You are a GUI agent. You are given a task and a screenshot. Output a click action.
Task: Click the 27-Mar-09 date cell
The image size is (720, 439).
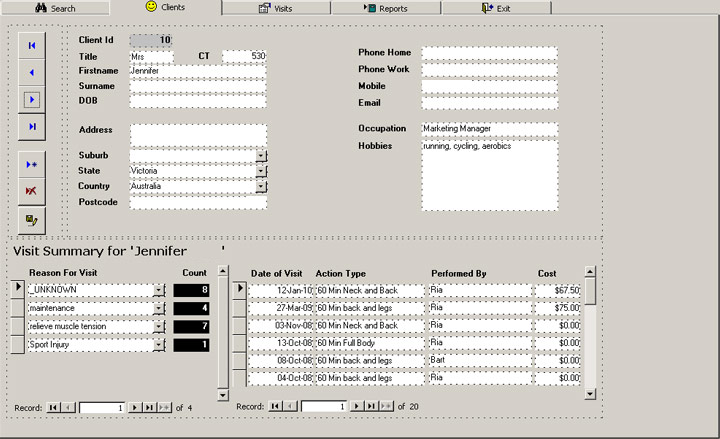pyautogui.click(x=280, y=308)
